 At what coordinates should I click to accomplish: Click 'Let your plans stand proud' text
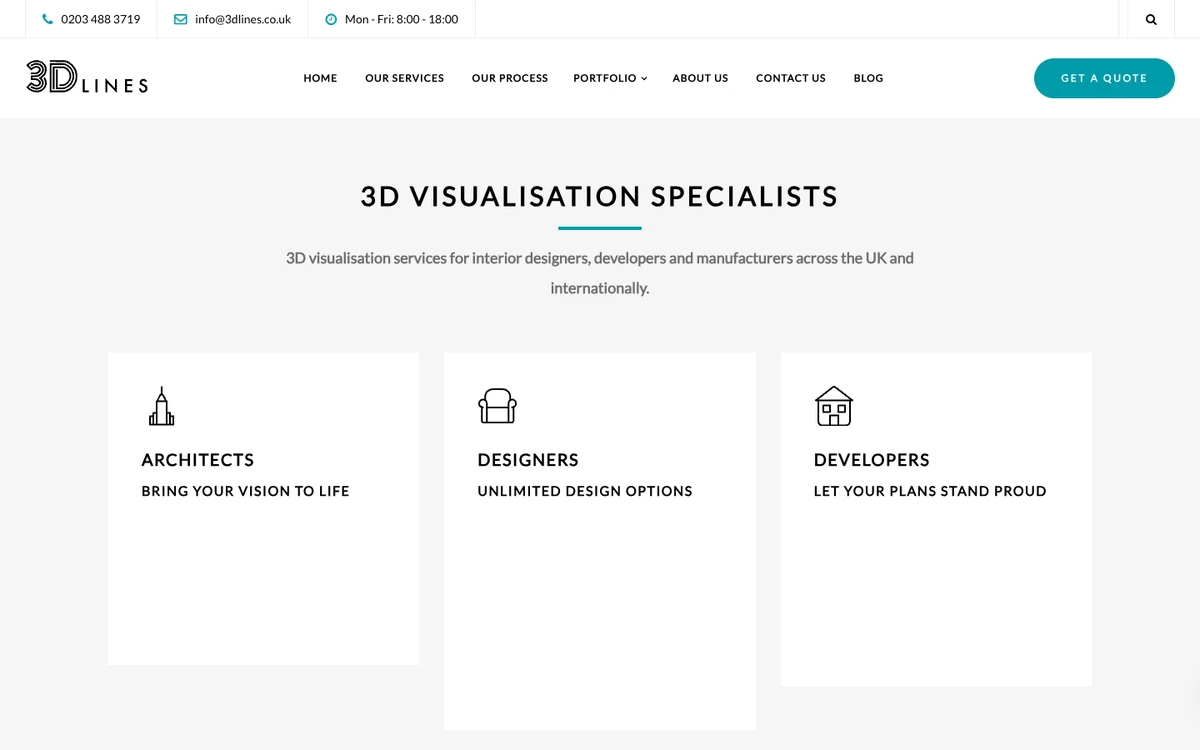[930, 491]
